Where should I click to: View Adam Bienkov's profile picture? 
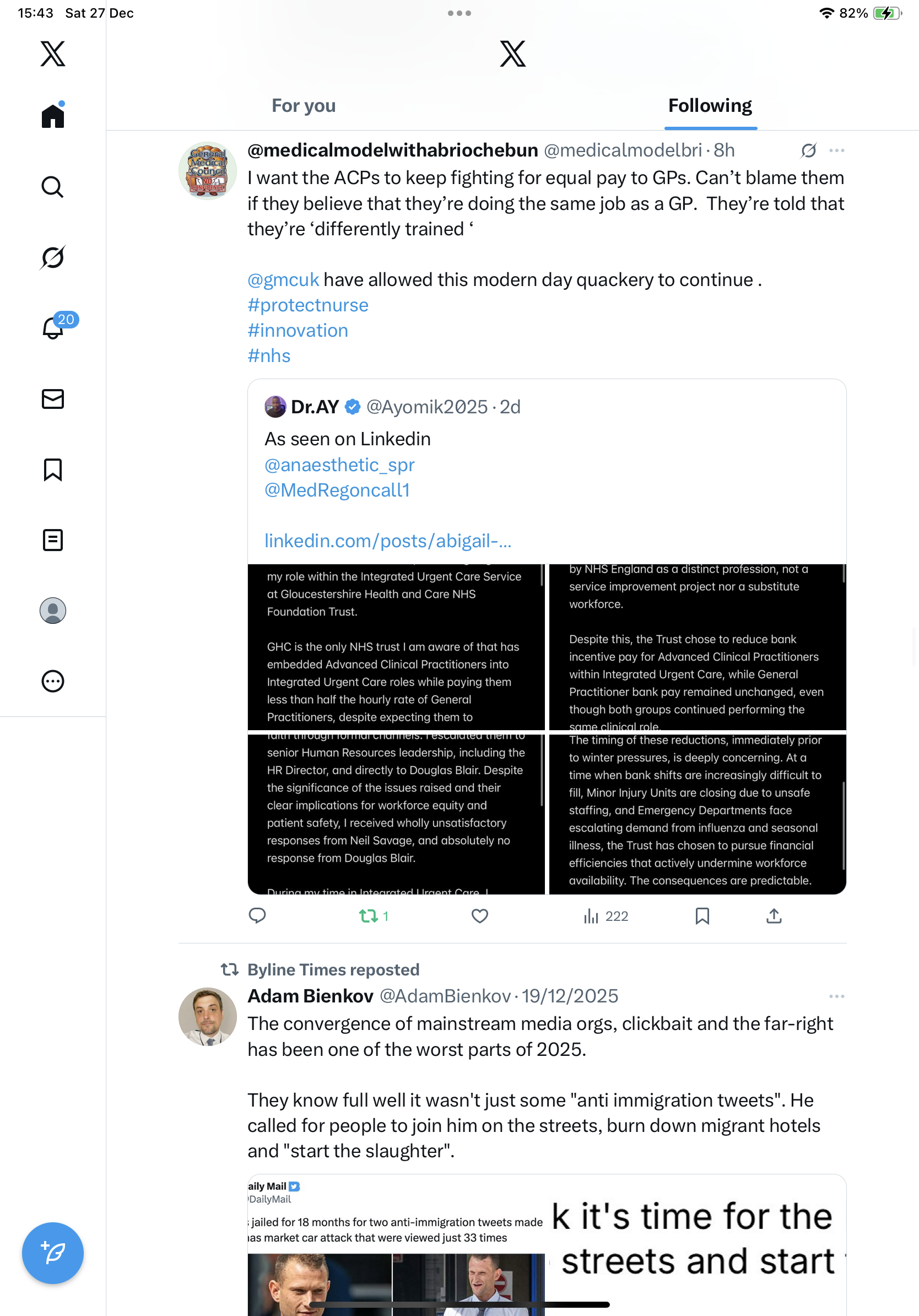(207, 1016)
